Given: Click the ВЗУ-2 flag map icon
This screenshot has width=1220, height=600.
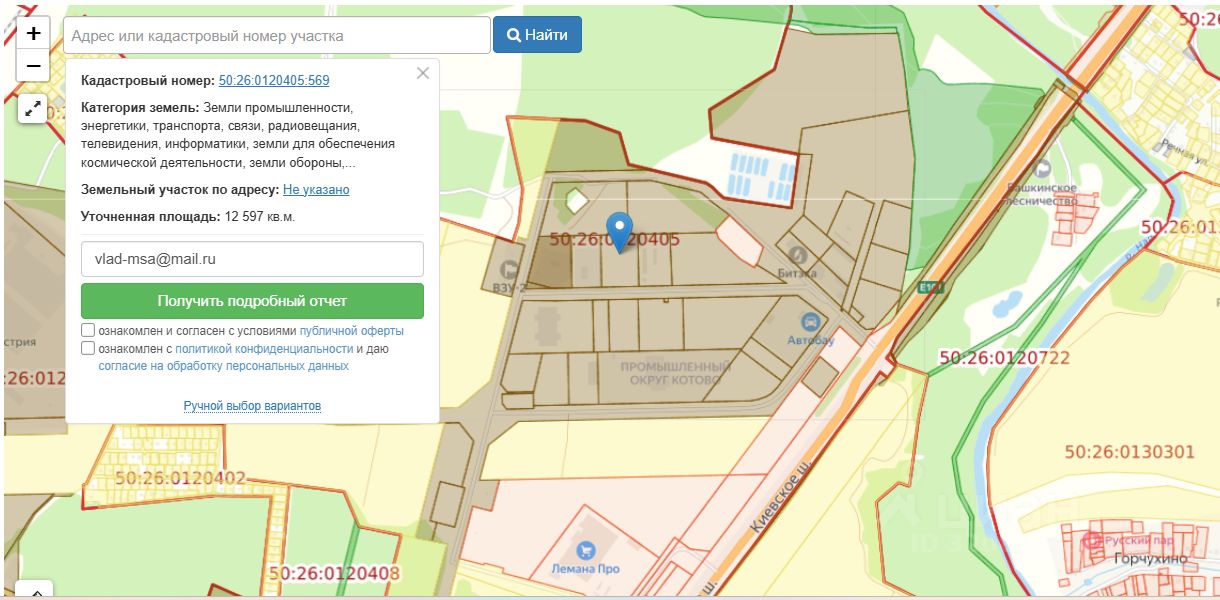Looking at the screenshot, I should click(x=510, y=268).
